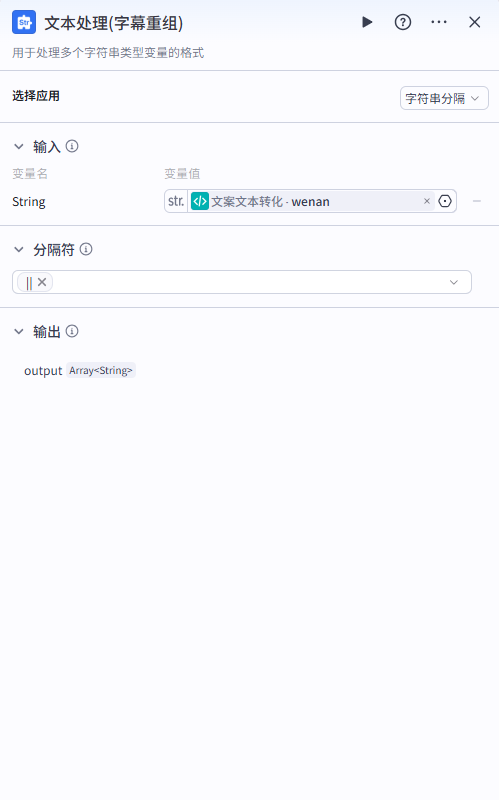Click the str. type selector

click(x=176, y=202)
